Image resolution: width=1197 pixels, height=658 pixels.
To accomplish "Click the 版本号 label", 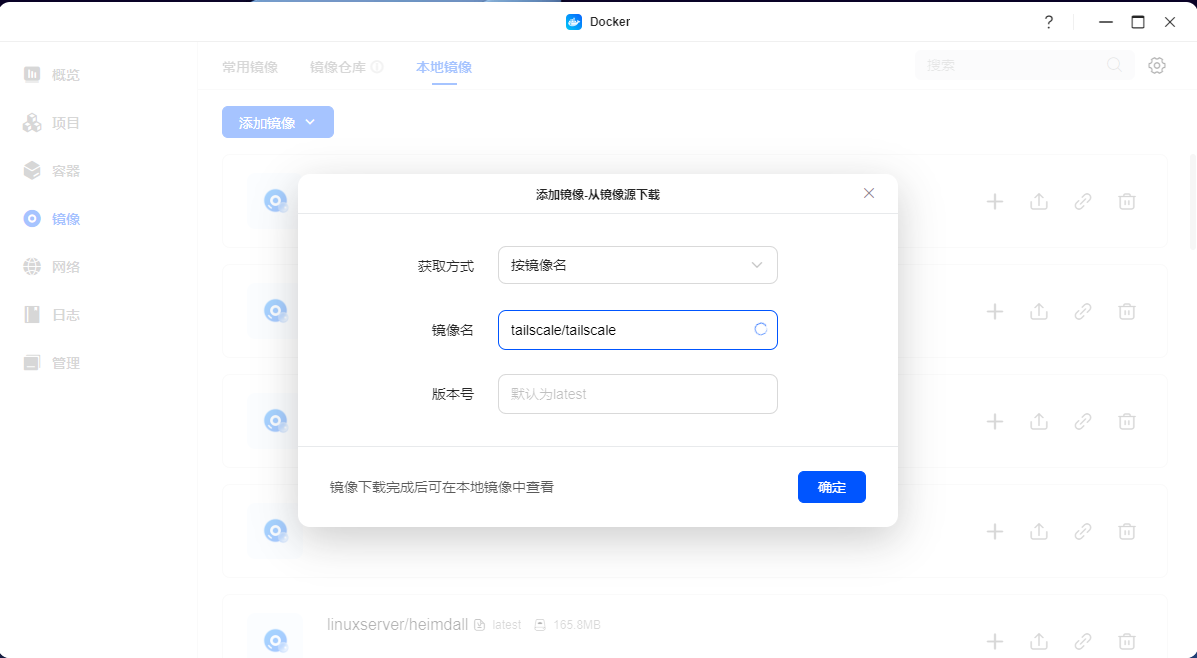I will coord(453,395).
